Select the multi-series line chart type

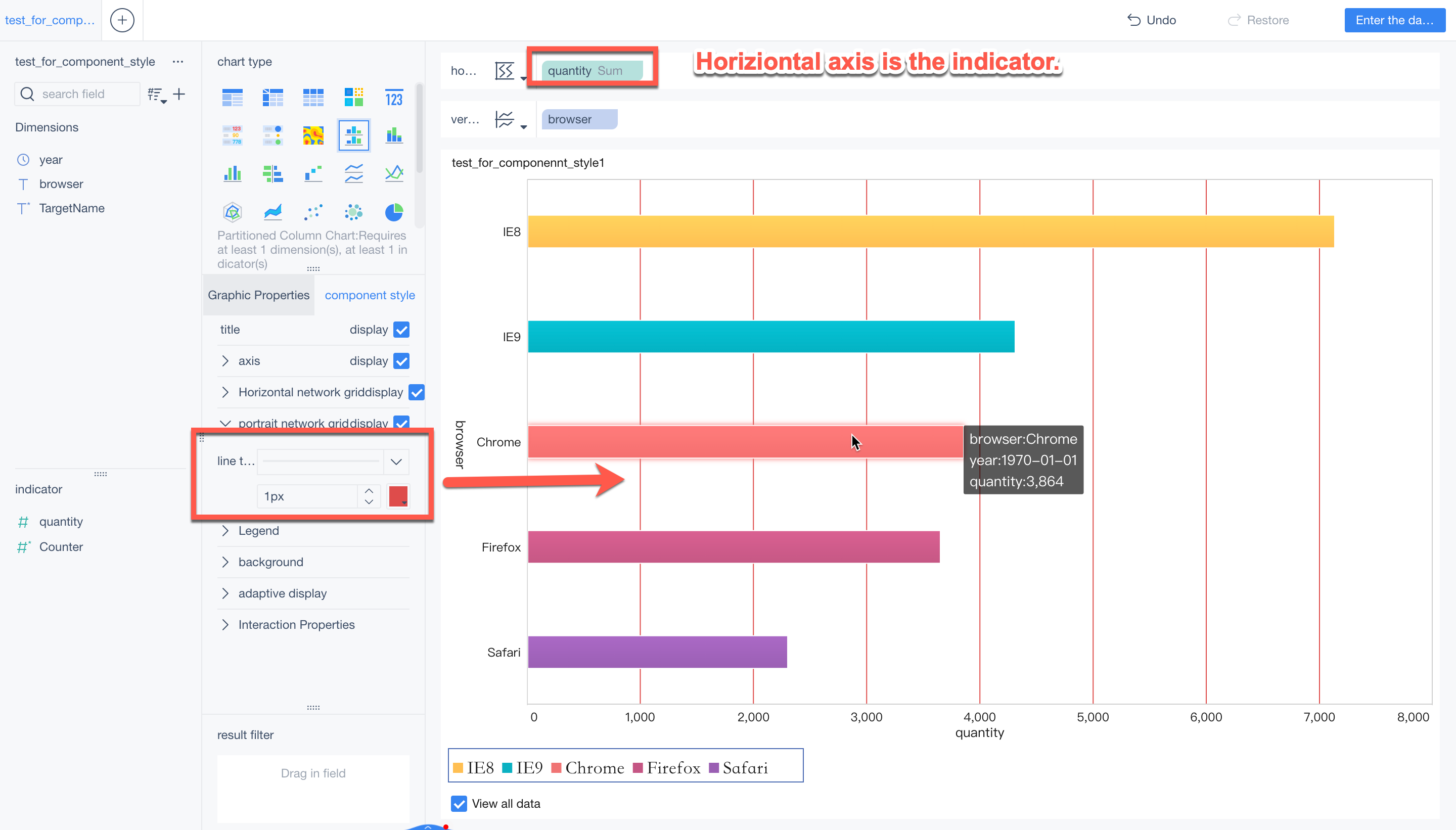point(394,173)
